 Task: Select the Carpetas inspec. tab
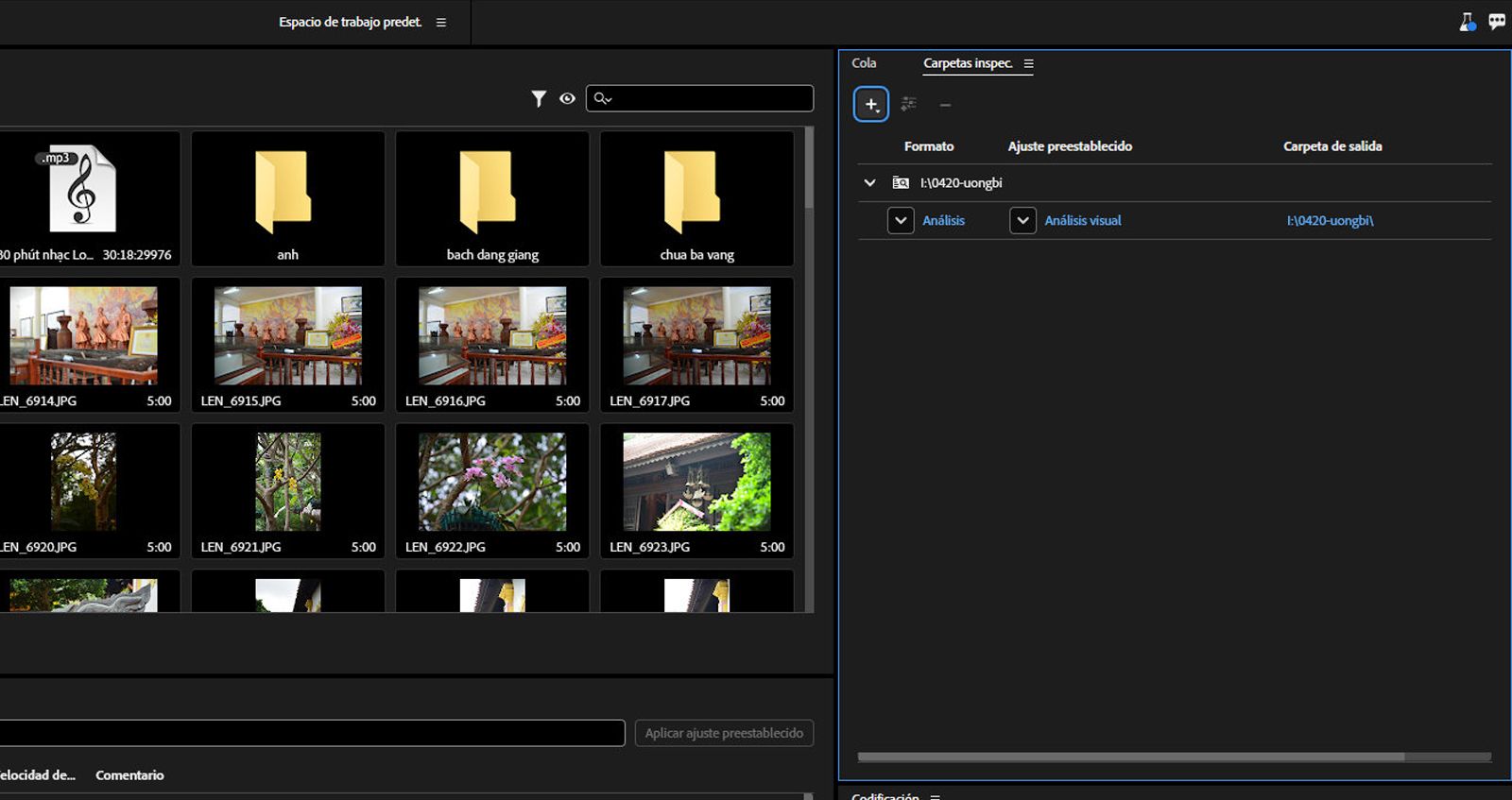(x=967, y=63)
